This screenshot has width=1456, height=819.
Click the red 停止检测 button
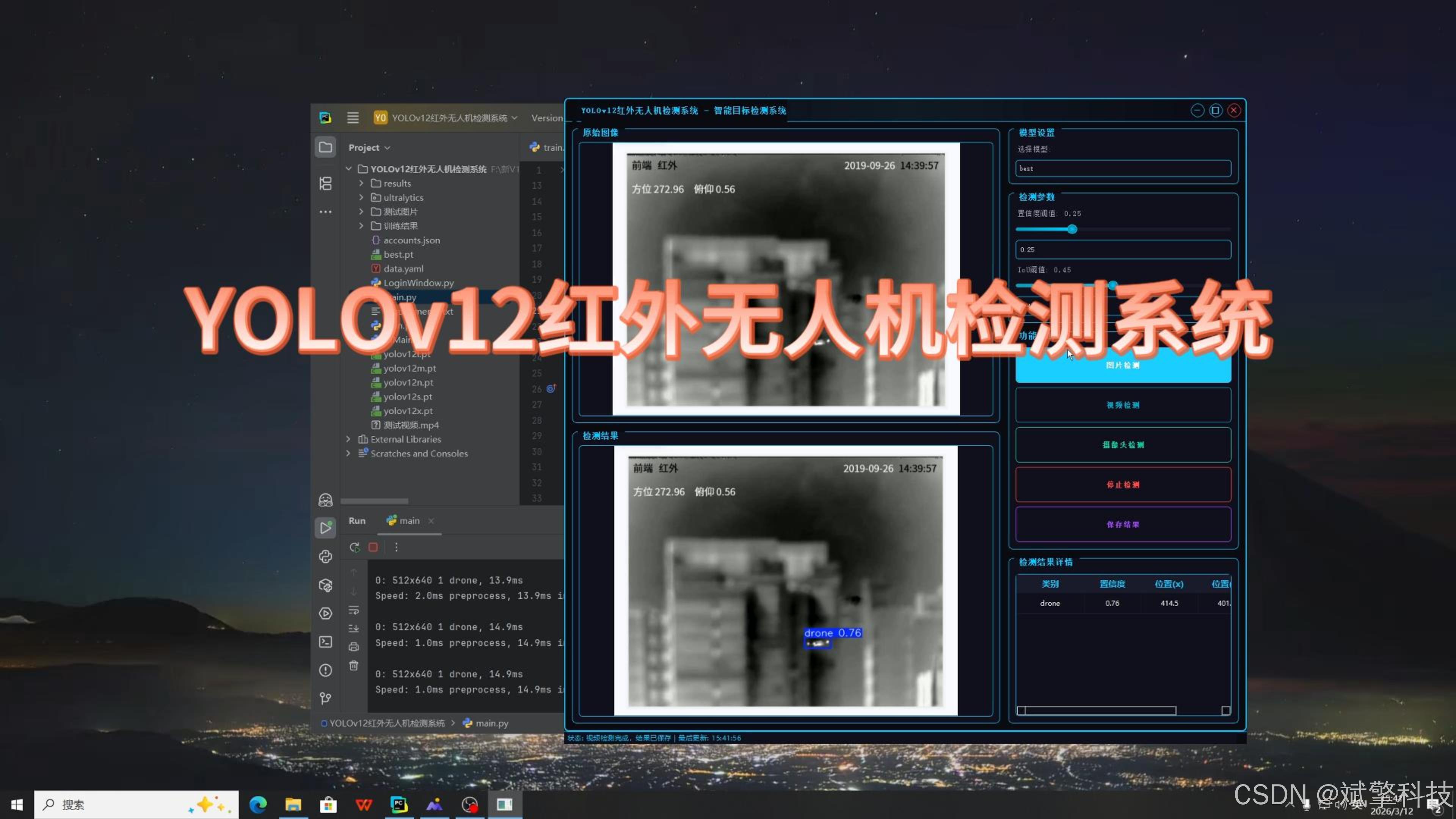(x=1122, y=485)
